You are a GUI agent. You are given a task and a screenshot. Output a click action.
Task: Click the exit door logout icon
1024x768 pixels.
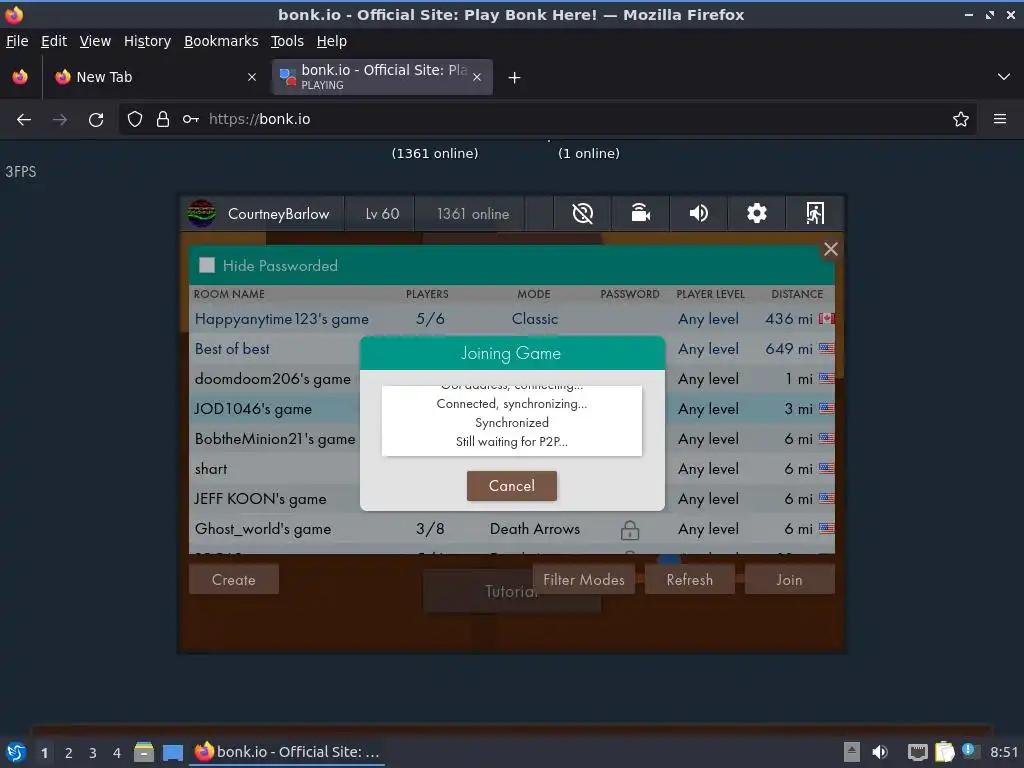(814, 214)
